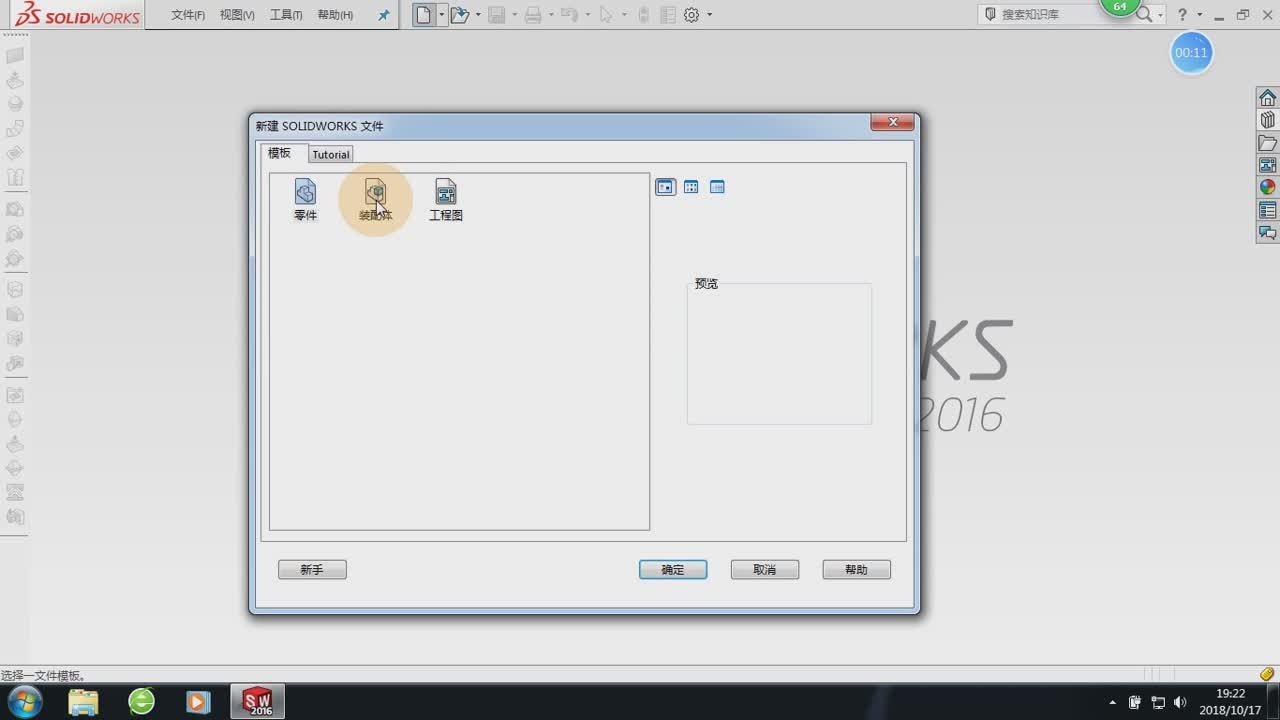
Task: Click the Undo toolbar icon
Action: (569, 15)
